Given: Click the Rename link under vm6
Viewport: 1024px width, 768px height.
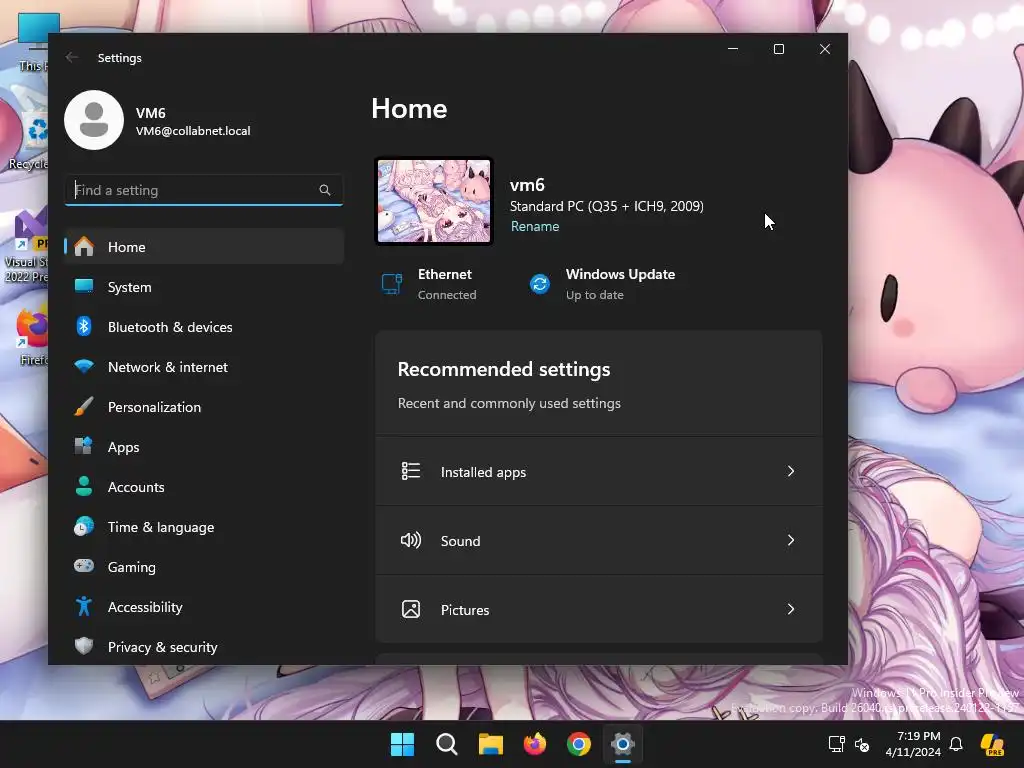Looking at the screenshot, I should coord(535,226).
